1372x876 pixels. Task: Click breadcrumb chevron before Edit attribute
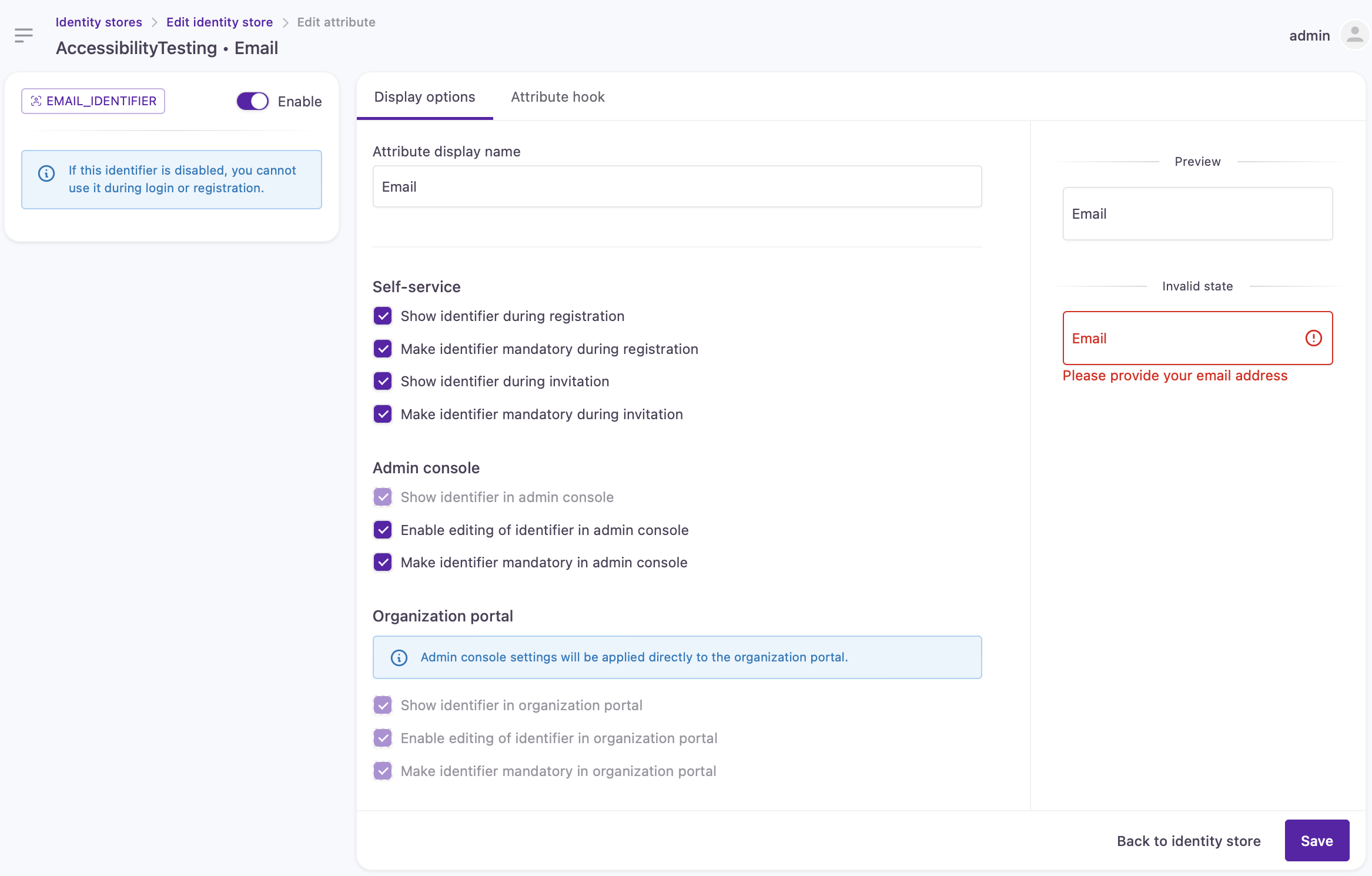pyautogui.click(x=286, y=22)
